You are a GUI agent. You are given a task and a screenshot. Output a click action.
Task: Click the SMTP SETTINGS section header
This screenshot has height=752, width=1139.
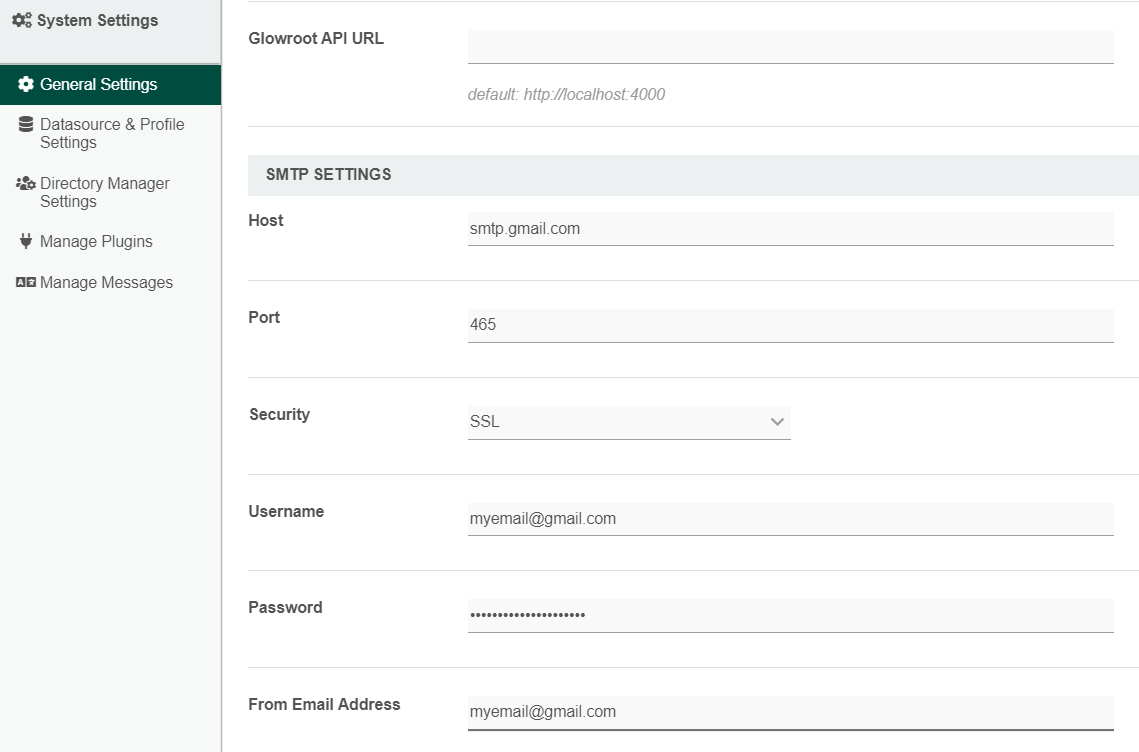[329, 175]
